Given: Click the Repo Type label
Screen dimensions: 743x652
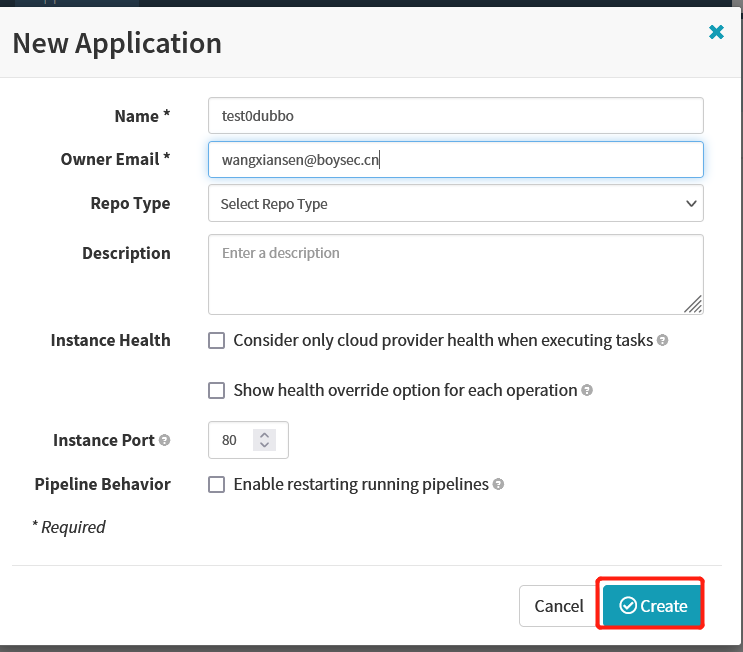Looking at the screenshot, I should [130, 203].
